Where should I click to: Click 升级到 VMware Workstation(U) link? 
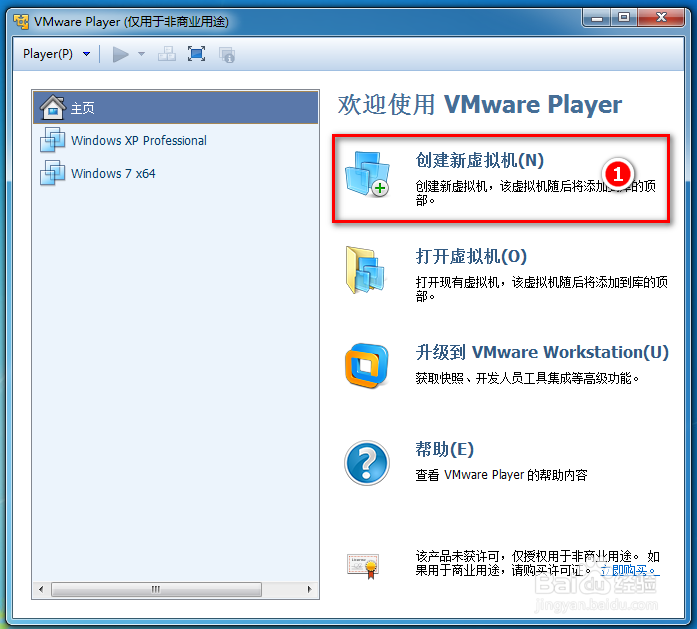pyautogui.click(x=542, y=352)
